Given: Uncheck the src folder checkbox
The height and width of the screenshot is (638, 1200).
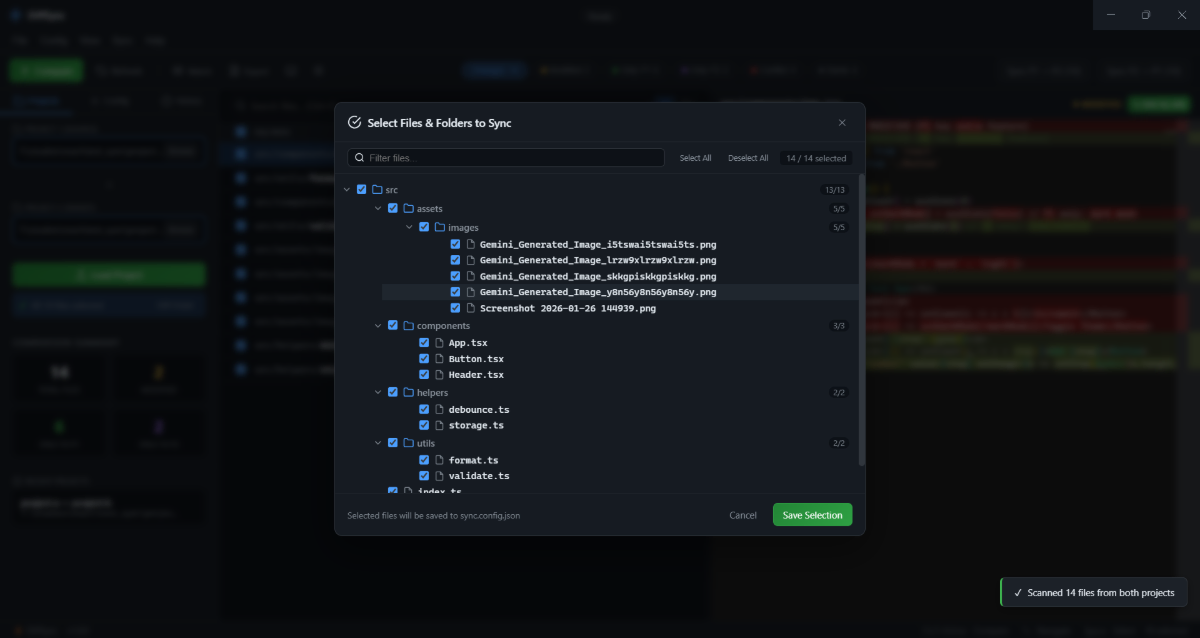Looking at the screenshot, I should click(x=361, y=189).
